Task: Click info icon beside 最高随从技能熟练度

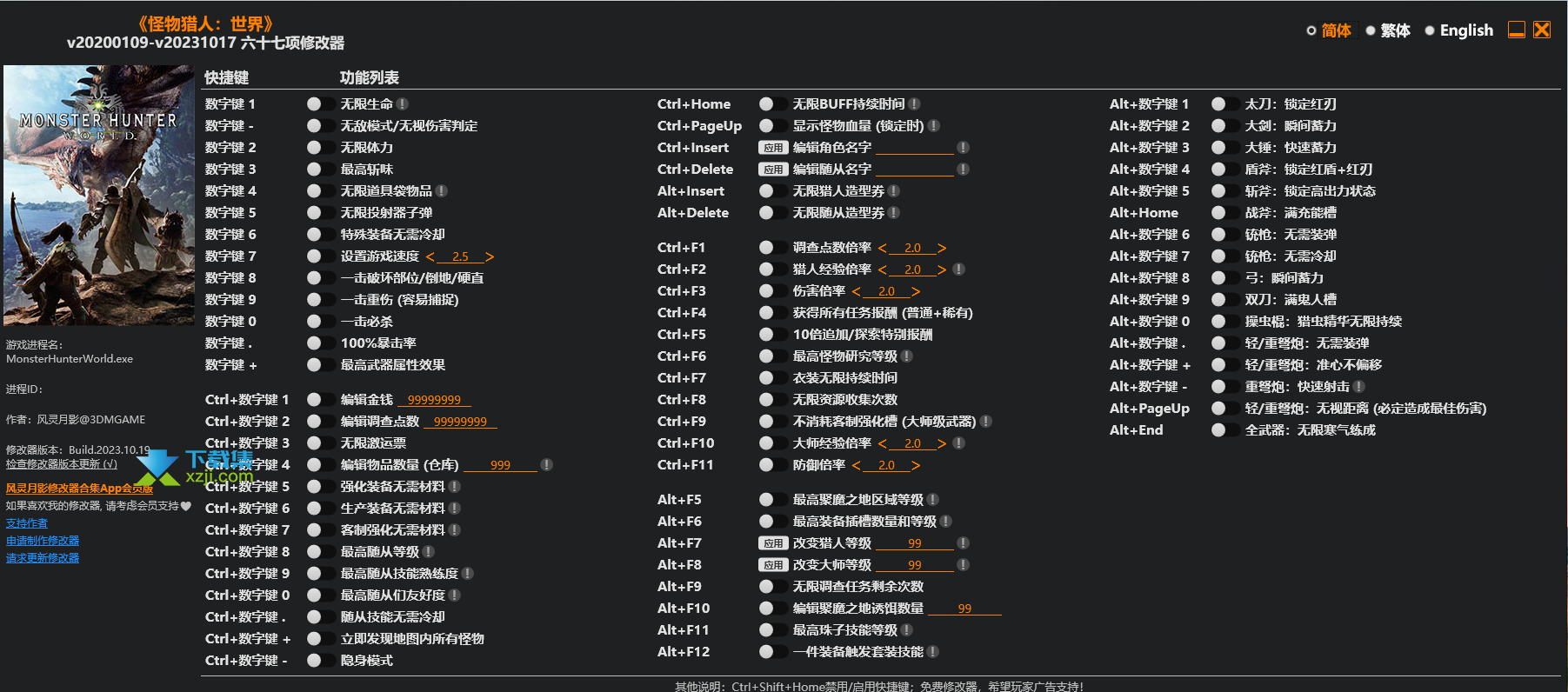Action: tap(468, 574)
